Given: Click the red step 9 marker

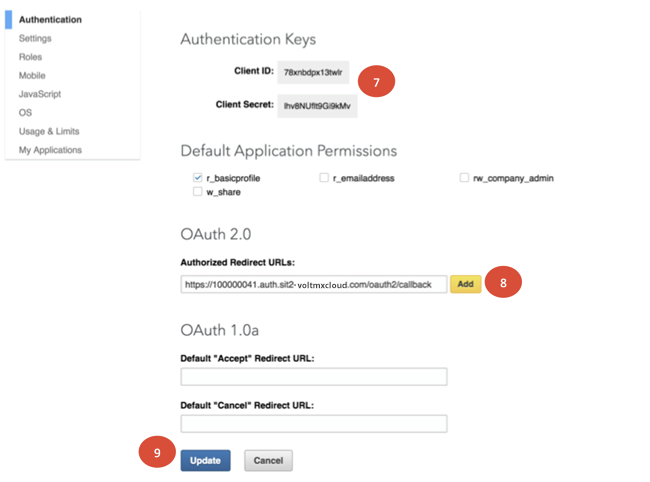Looking at the screenshot, I should coord(157,453).
